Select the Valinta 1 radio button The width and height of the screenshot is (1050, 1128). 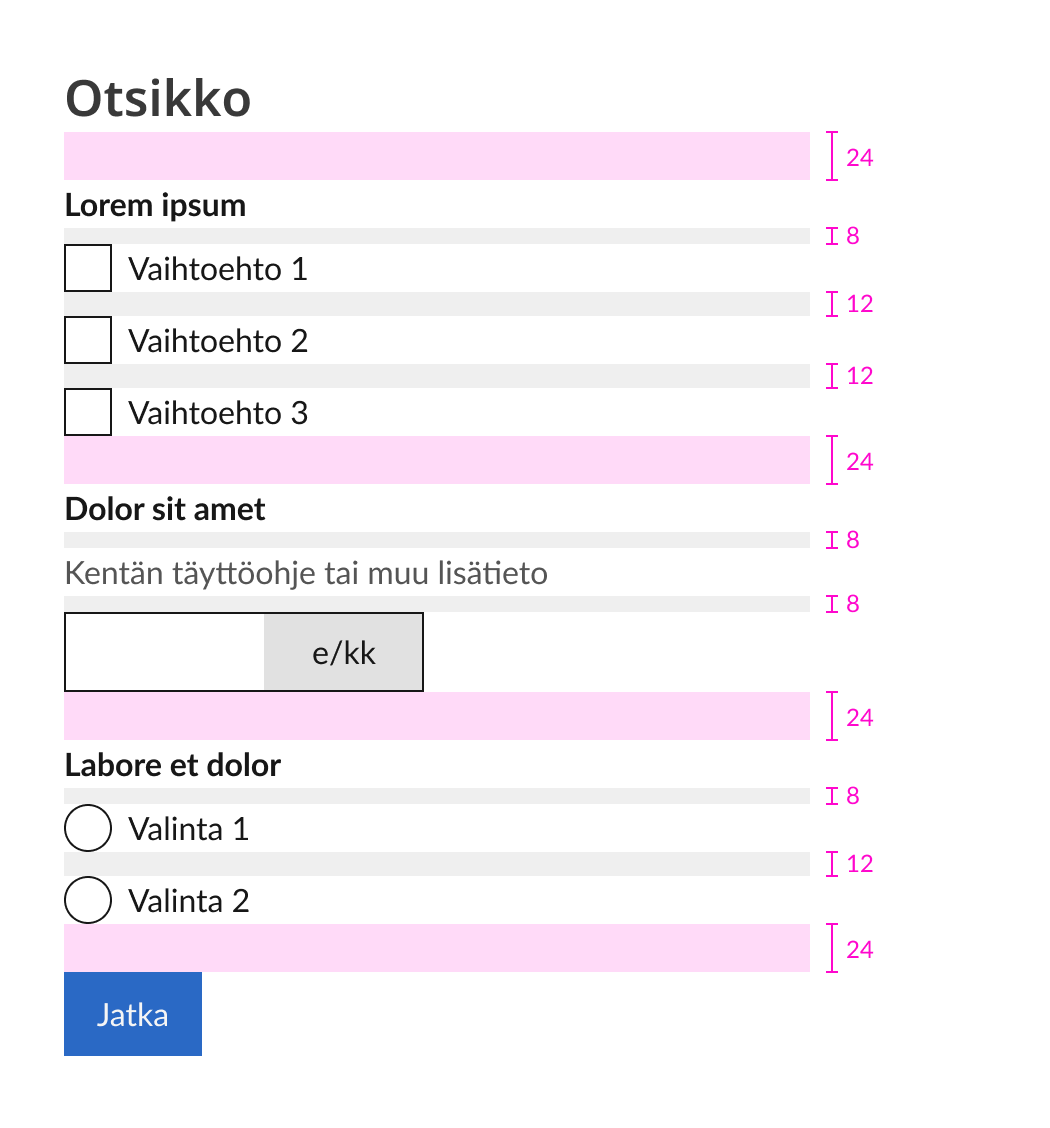coord(88,828)
